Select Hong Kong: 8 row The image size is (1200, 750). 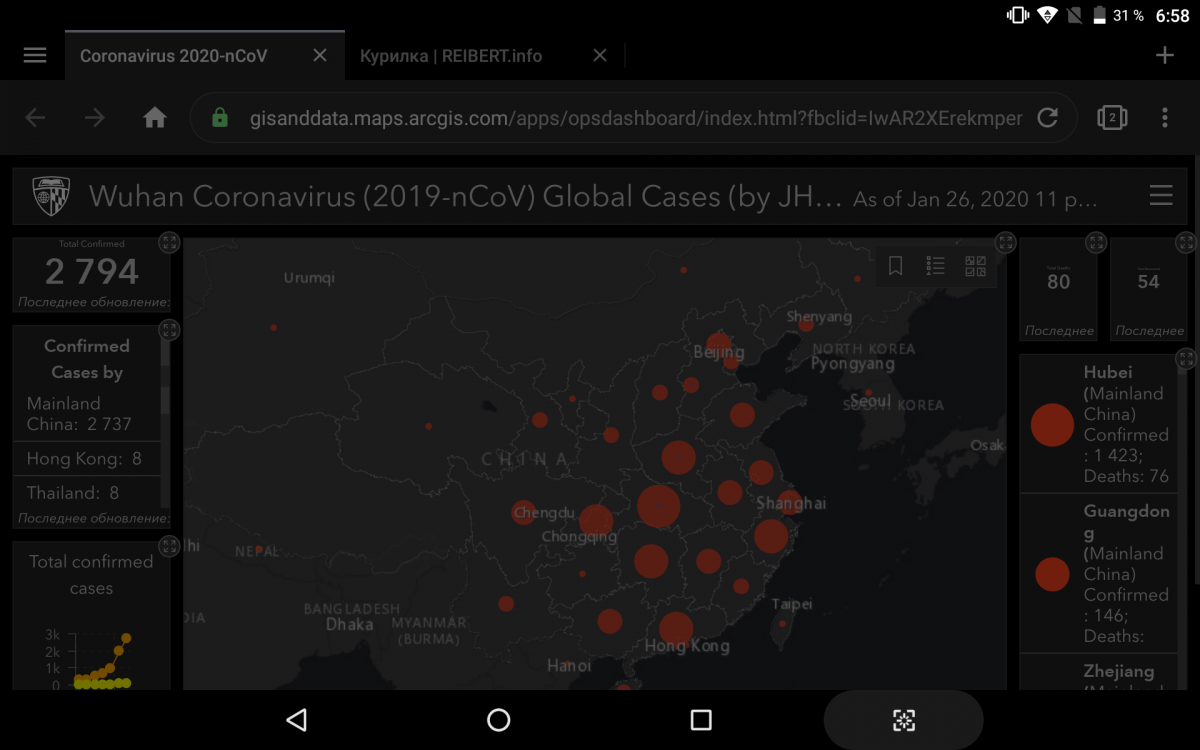click(87, 459)
